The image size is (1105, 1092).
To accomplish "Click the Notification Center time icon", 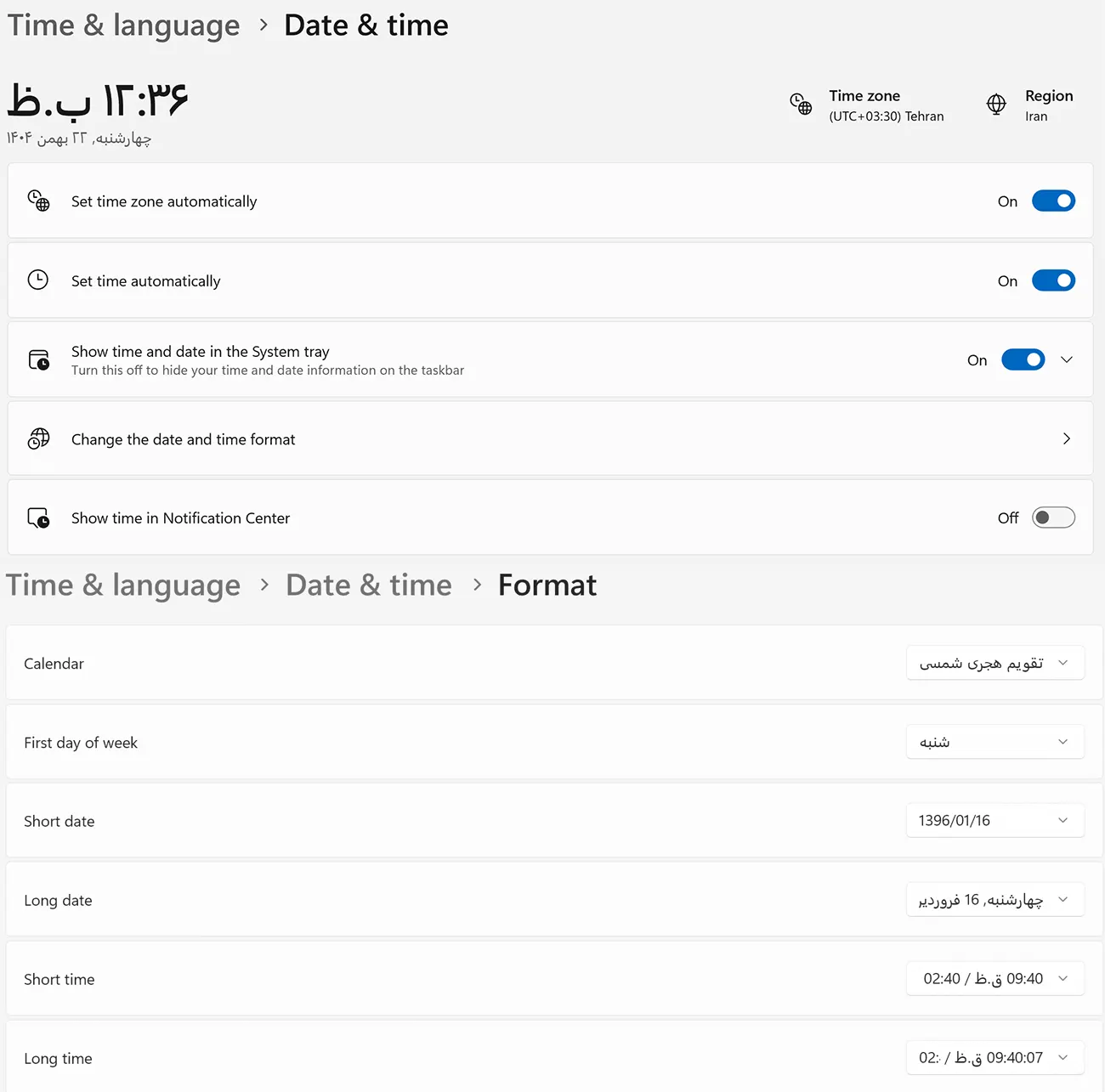I will pos(39,518).
